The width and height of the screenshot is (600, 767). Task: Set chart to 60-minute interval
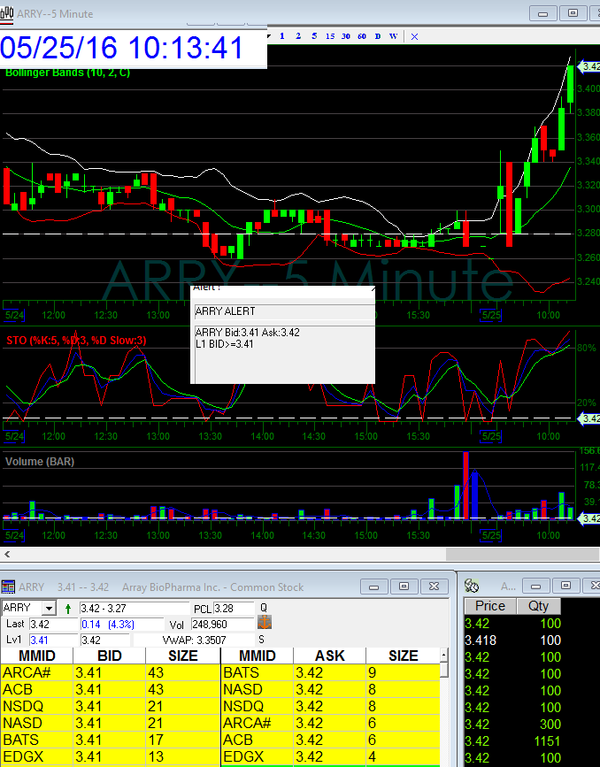pos(361,36)
